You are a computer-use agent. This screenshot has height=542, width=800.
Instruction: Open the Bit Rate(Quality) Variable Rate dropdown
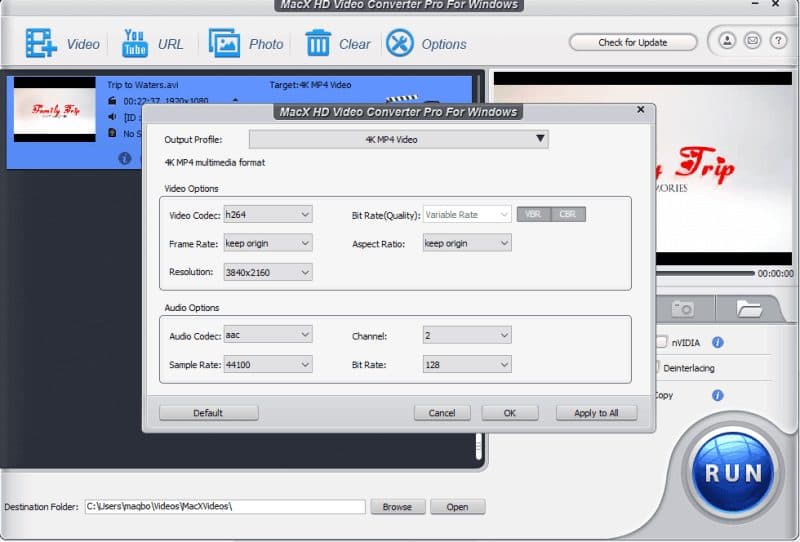click(x=467, y=215)
